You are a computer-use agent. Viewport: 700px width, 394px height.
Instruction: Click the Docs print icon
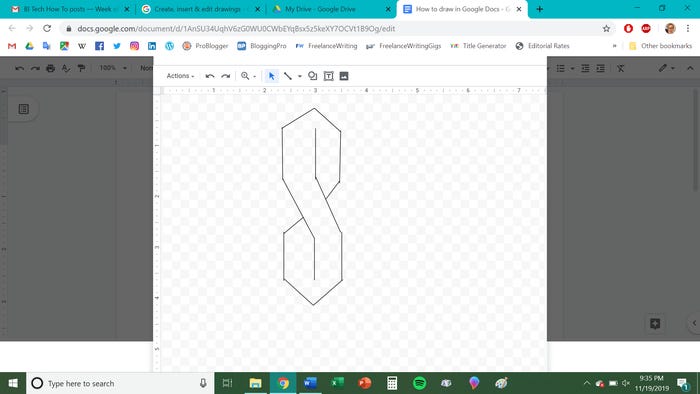pos(50,68)
